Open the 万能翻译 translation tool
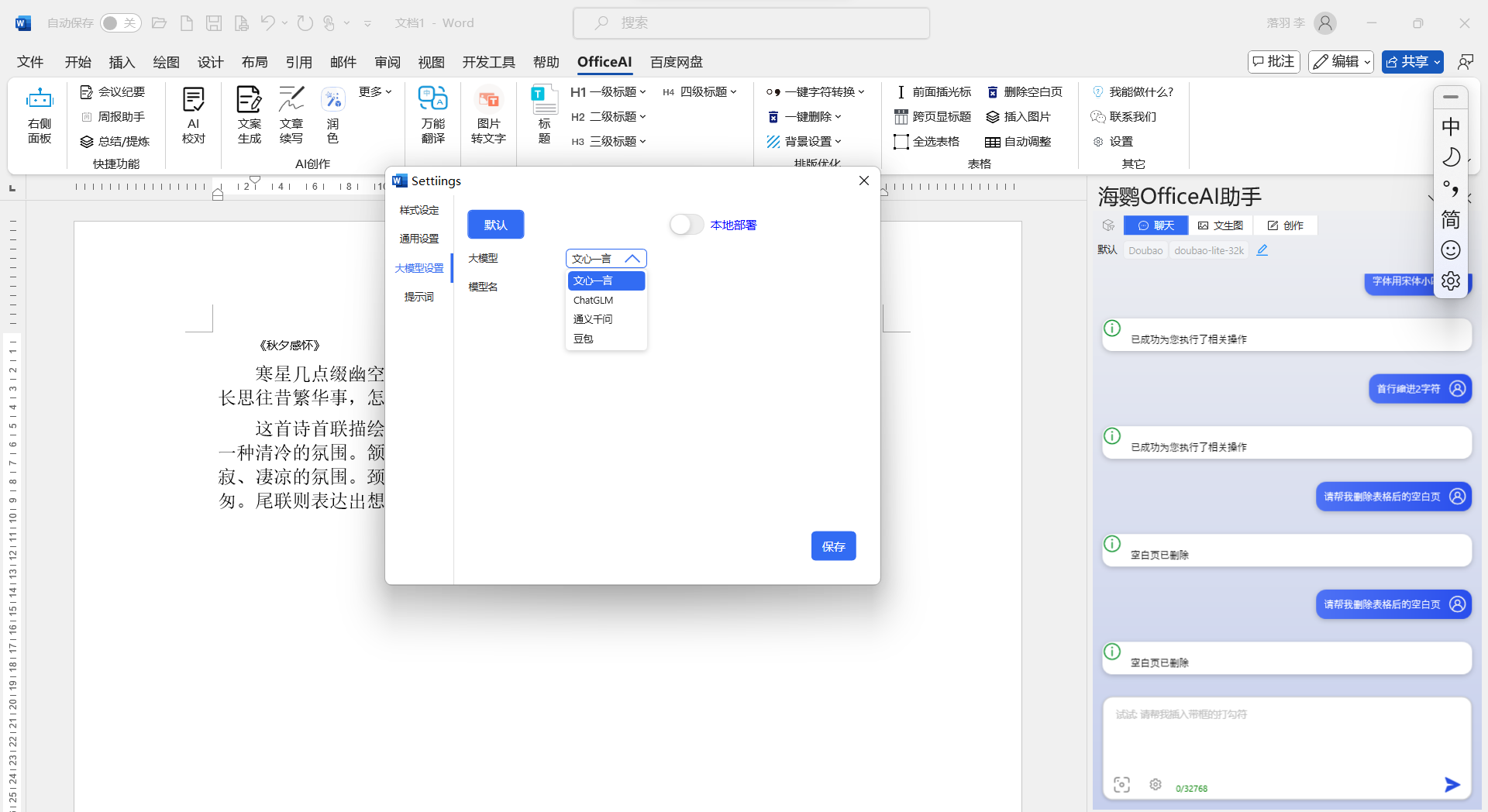Screen dimensions: 1488x812 (x=432, y=116)
